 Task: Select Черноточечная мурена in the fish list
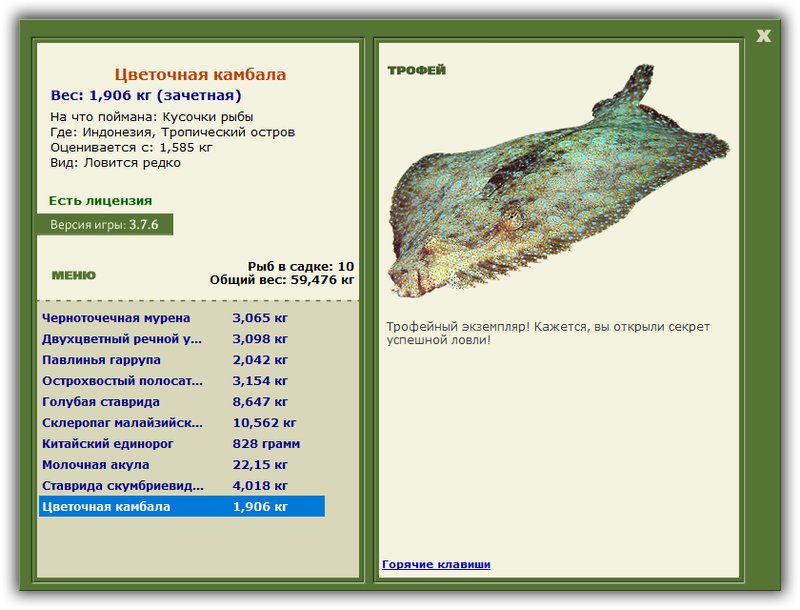point(182,318)
